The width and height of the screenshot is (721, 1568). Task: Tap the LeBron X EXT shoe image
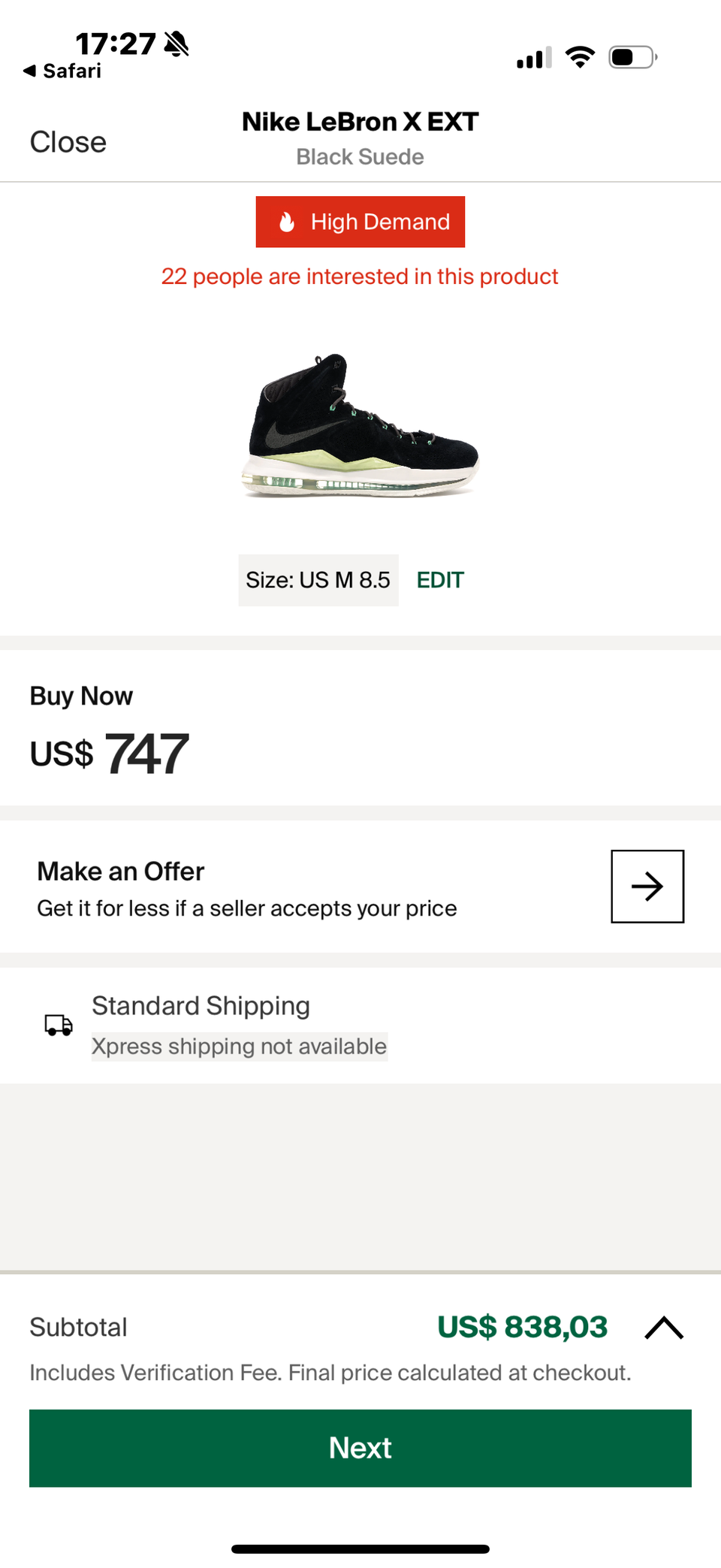tap(360, 425)
